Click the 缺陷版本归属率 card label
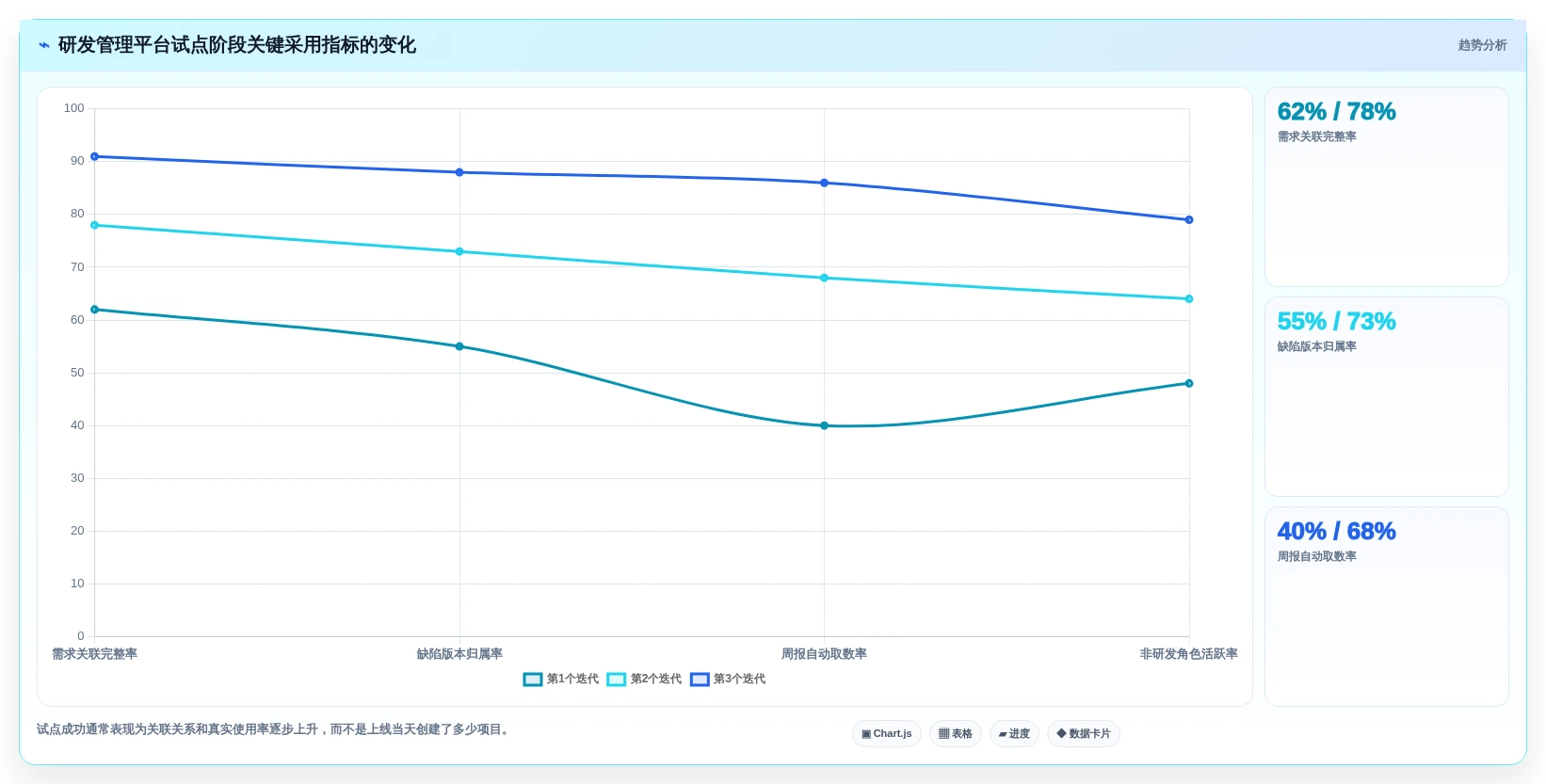This screenshot has height=784, width=1546. [x=1316, y=347]
